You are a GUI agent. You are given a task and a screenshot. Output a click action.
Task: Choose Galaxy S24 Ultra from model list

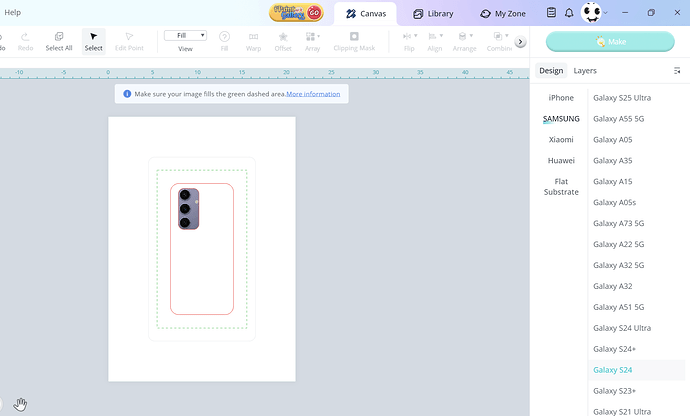tap(621, 328)
